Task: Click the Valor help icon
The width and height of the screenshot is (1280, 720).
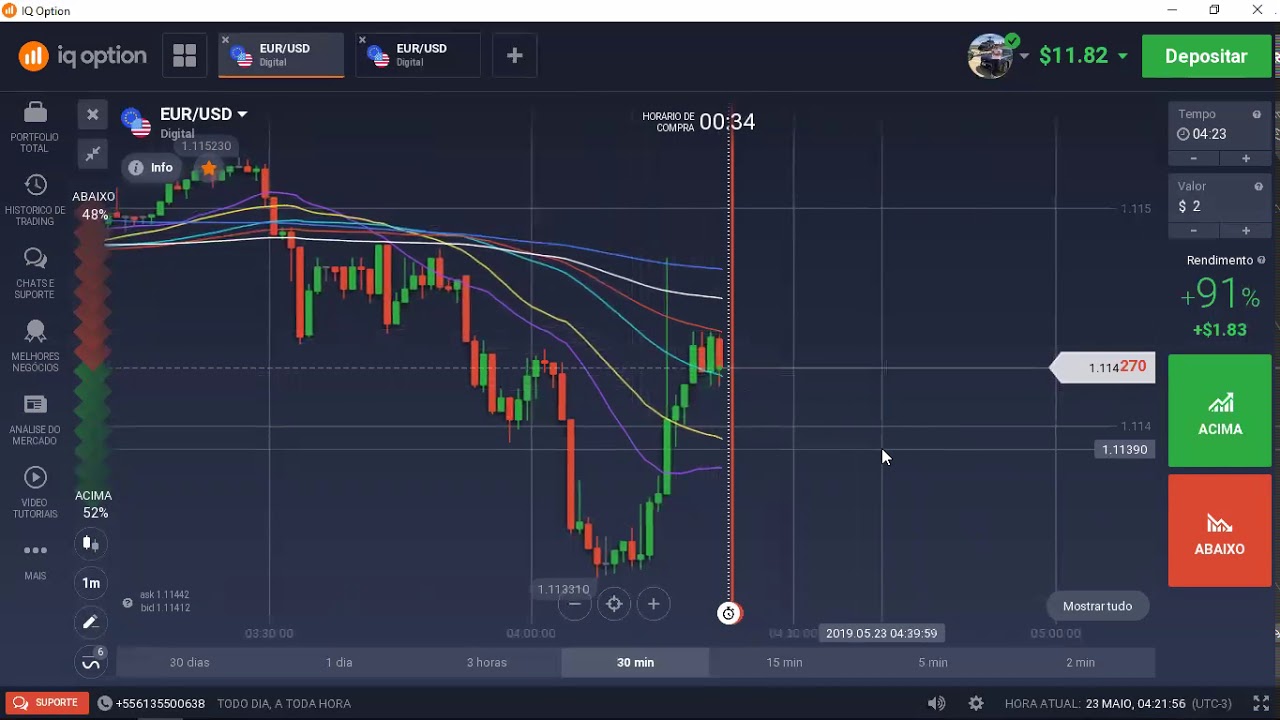Action: [1258, 187]
